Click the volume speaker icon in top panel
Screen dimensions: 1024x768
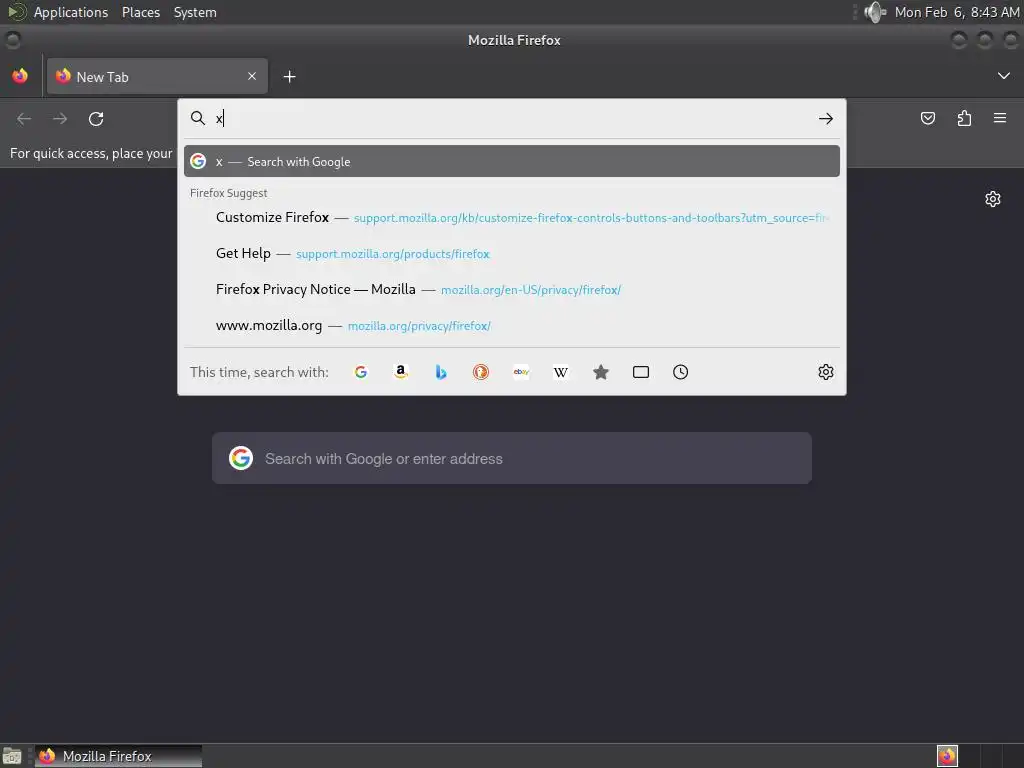pyautogui.click(x=875, y=12)
